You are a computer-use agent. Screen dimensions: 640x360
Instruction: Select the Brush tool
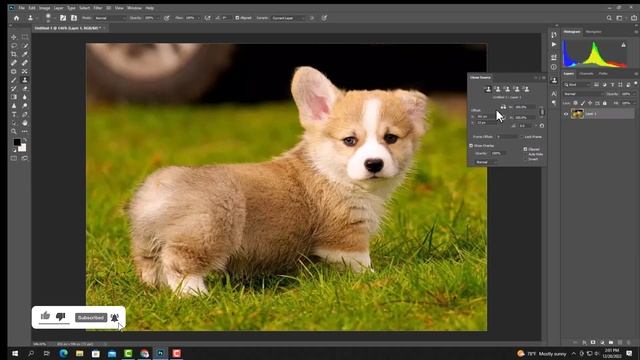pos(14,80)
